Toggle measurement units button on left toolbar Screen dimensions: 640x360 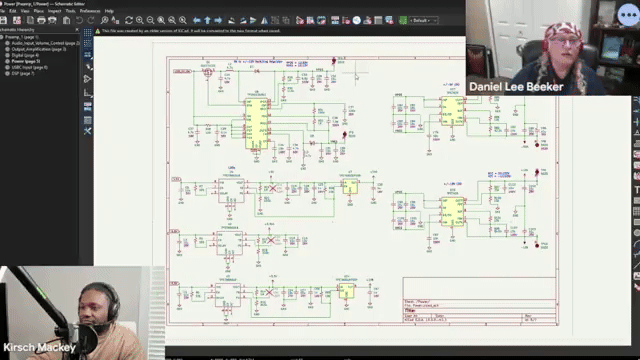(x=87, y=54)
